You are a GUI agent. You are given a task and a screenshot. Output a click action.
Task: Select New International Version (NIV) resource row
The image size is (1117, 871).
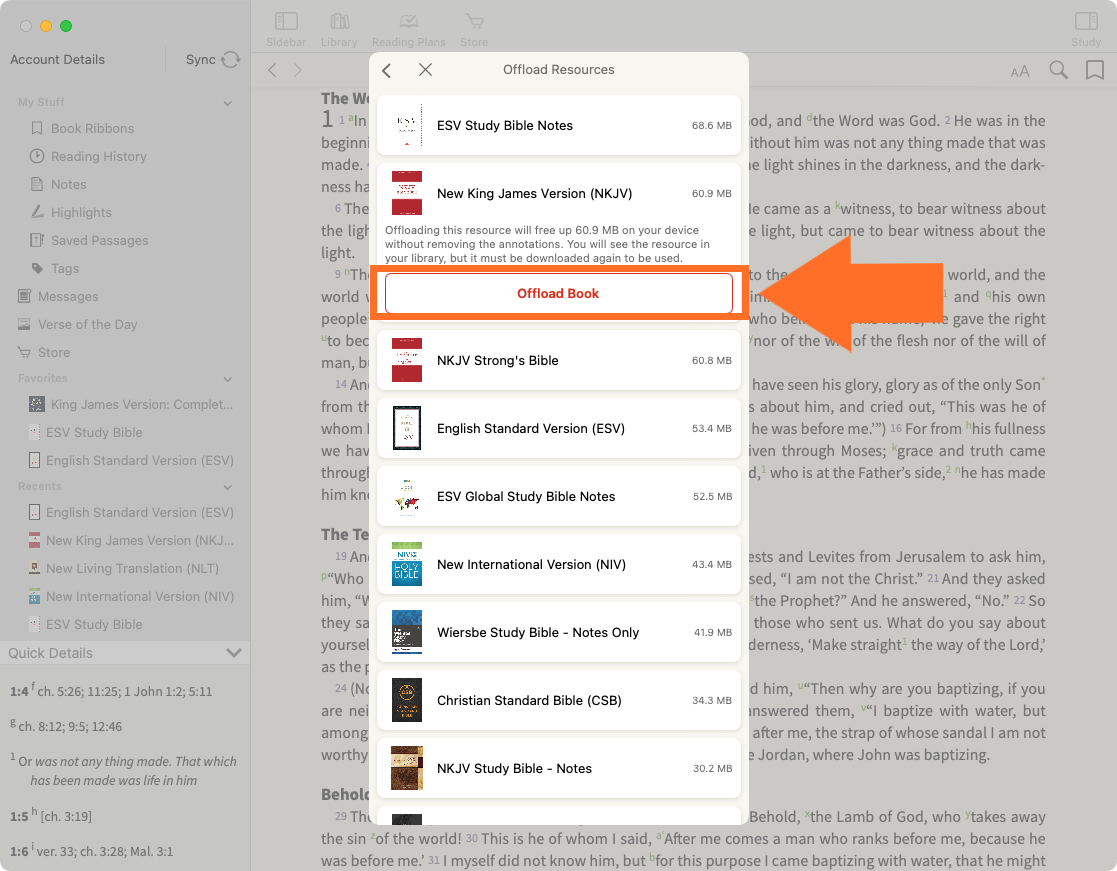(x=558, y=564)
